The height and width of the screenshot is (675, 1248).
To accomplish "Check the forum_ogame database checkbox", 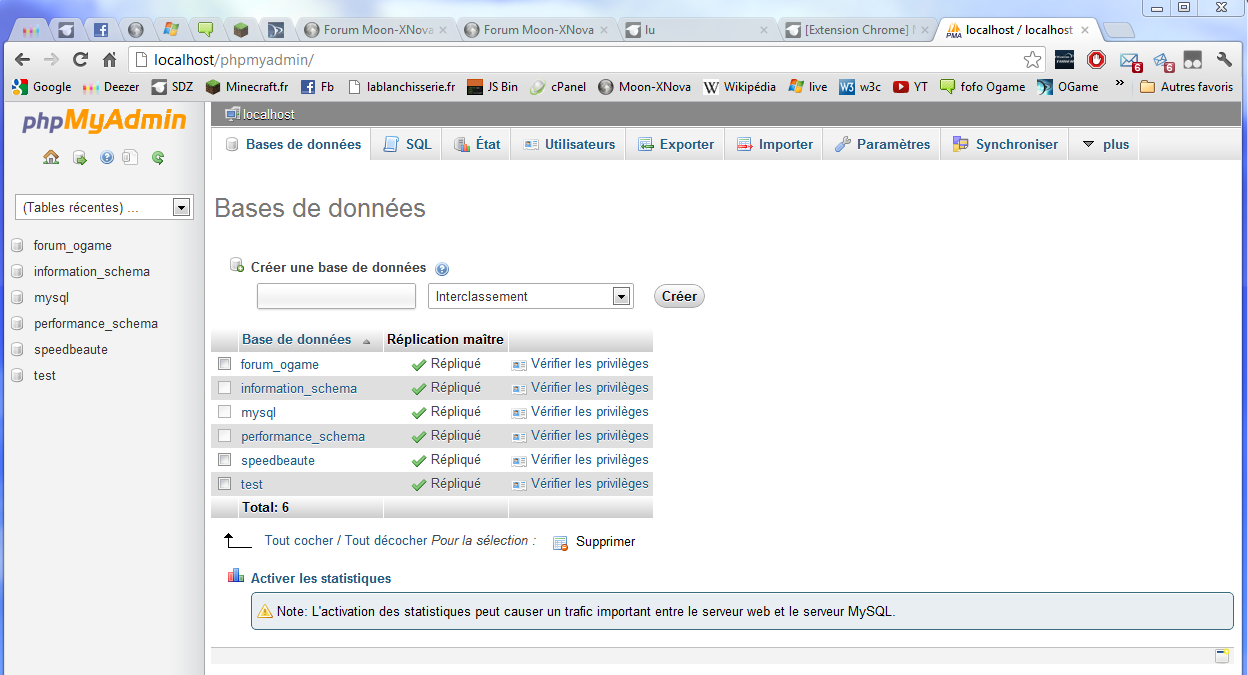I will coord(225,364).
